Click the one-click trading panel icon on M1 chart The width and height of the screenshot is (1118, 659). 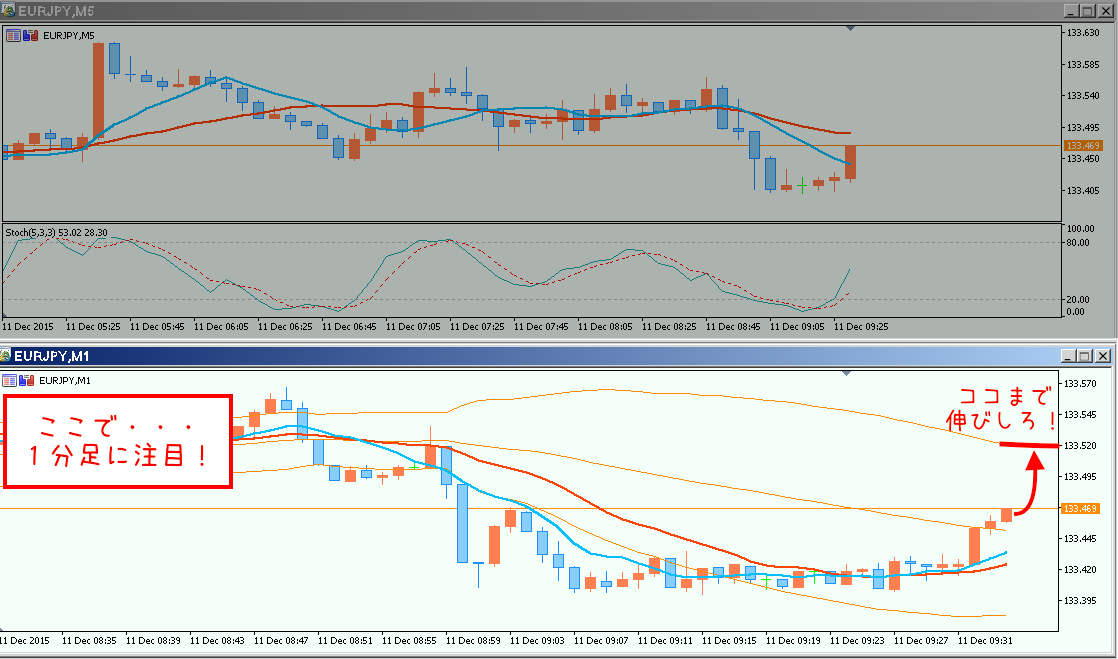click(11, 380)
